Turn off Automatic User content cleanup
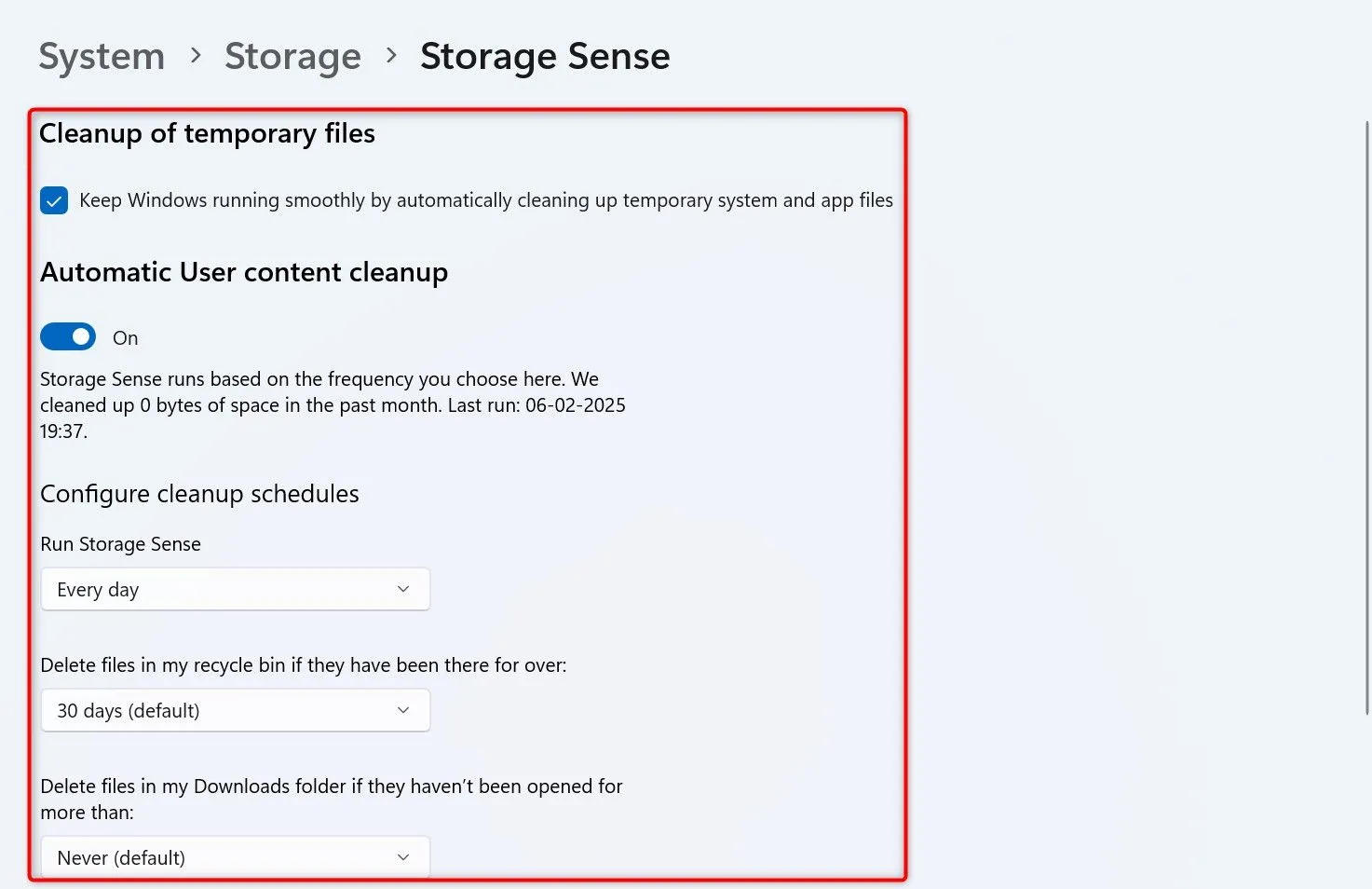1372x889 pixels. pos(67,336)
